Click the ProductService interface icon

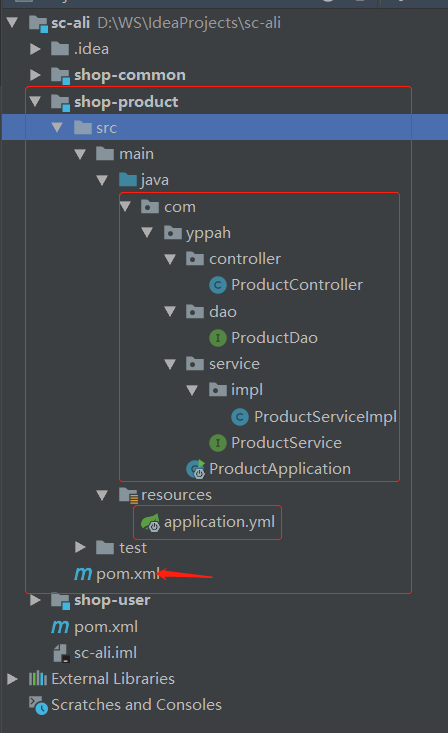click(x=218, y=443)
